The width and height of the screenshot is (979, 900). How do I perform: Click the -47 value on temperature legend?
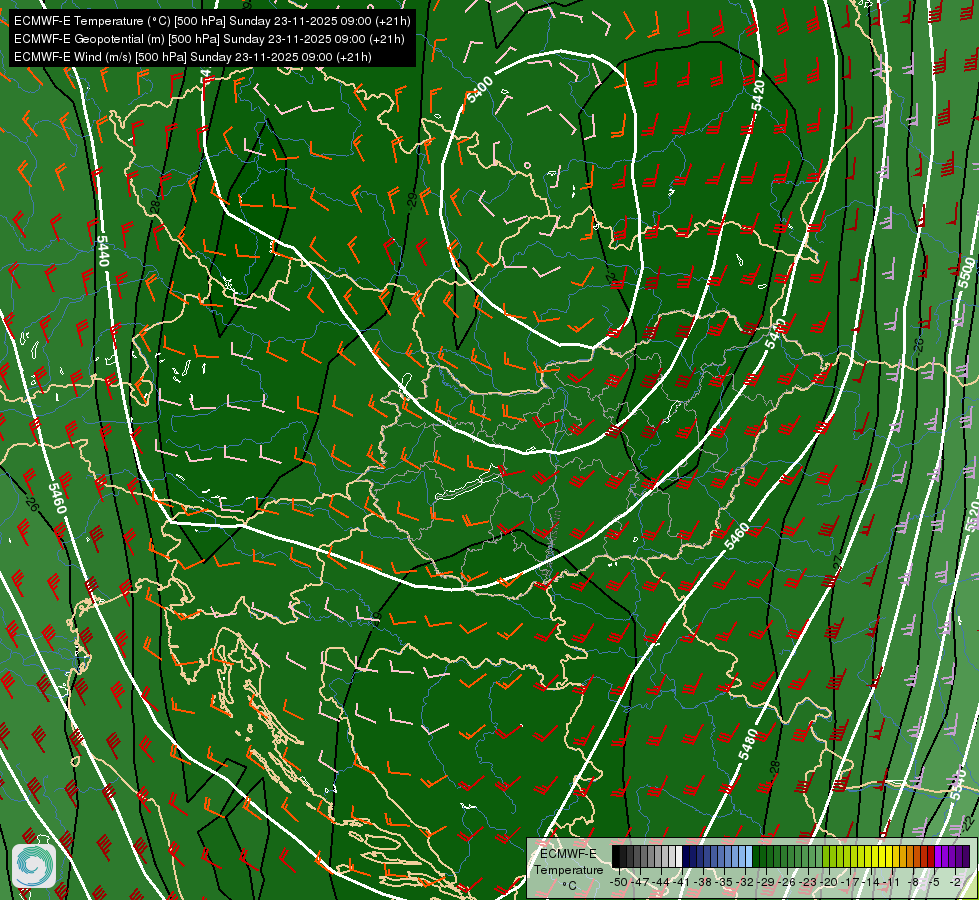click(x=639, y=882)
